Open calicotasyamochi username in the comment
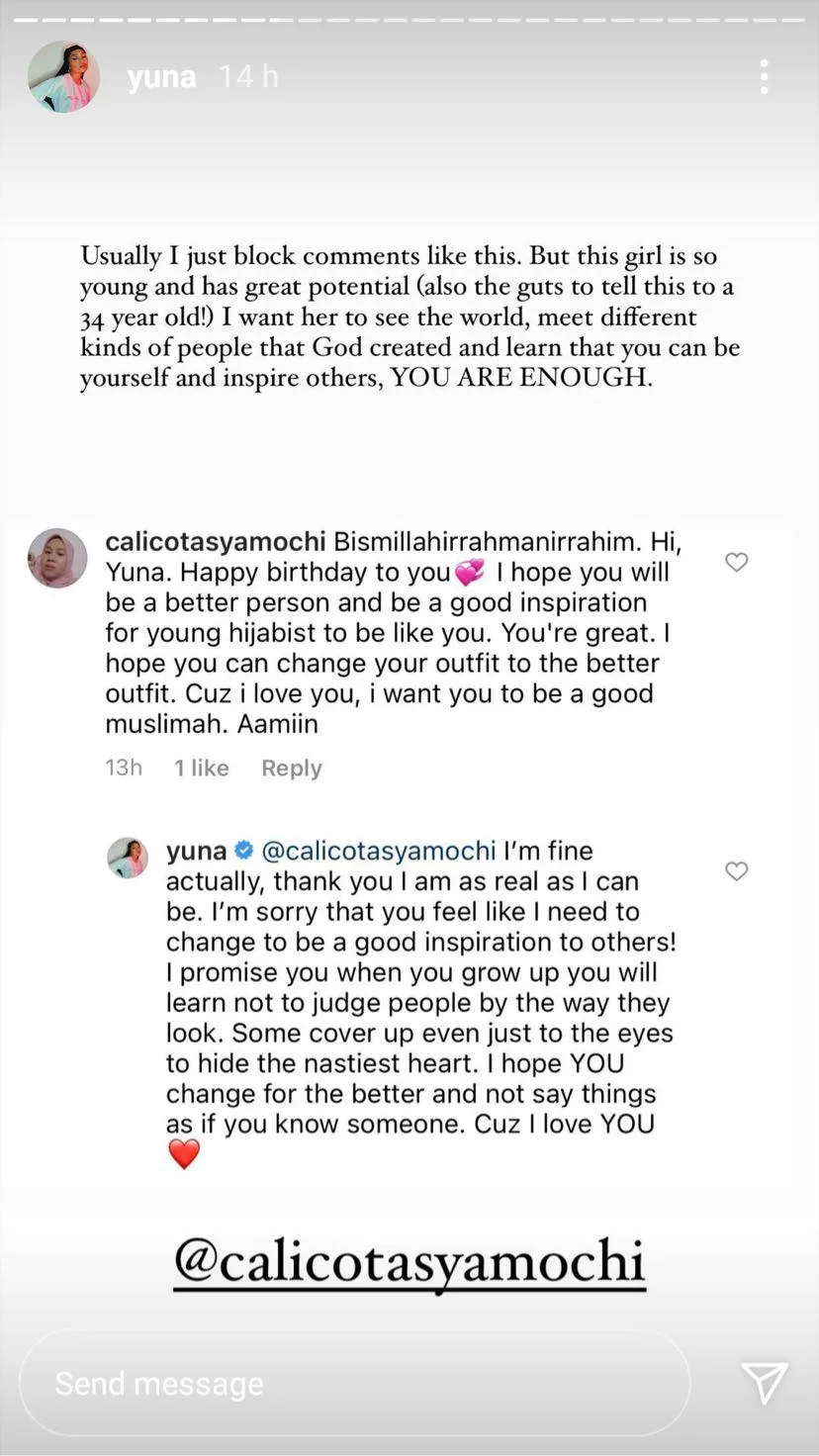The image size is (819, 1456). (x=215, y=542)
